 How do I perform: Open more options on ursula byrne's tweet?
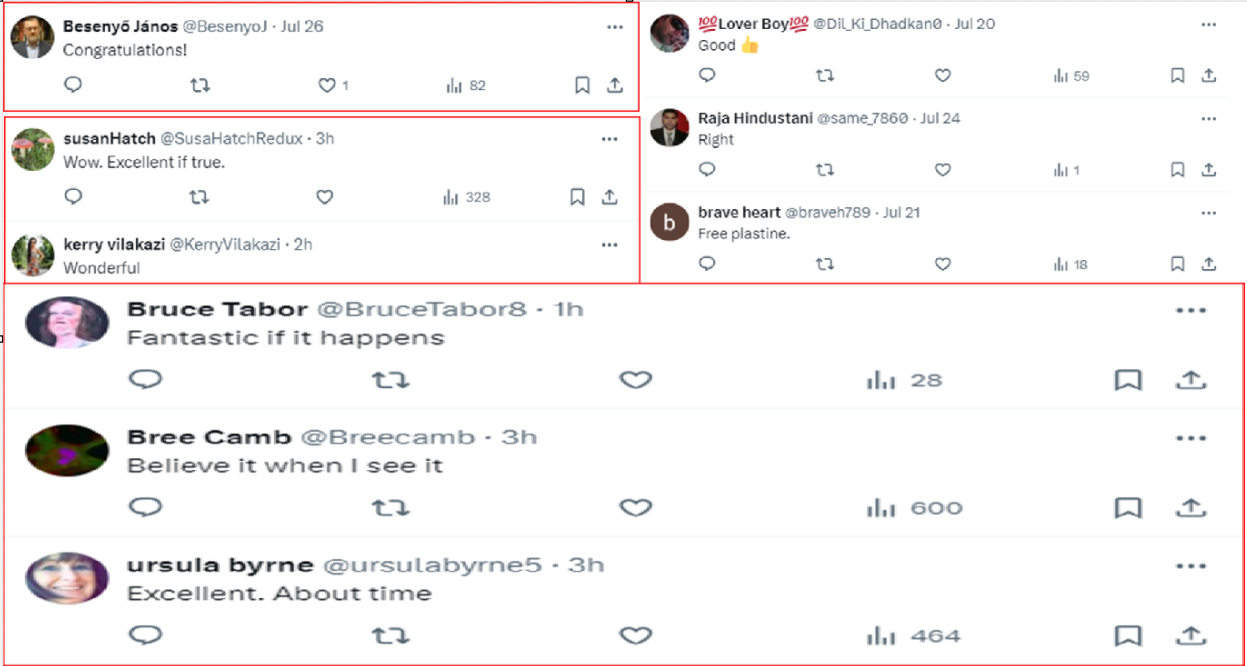[x=1191, y=566]
